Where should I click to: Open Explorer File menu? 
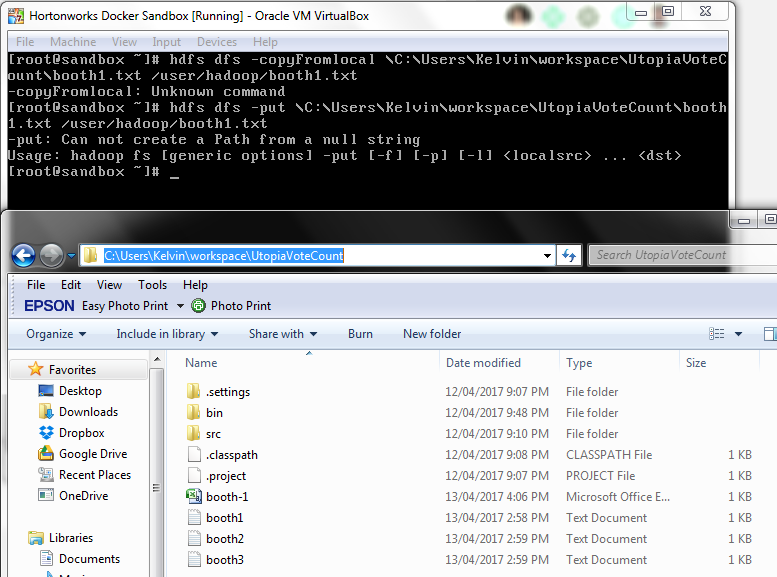[36, 285]
